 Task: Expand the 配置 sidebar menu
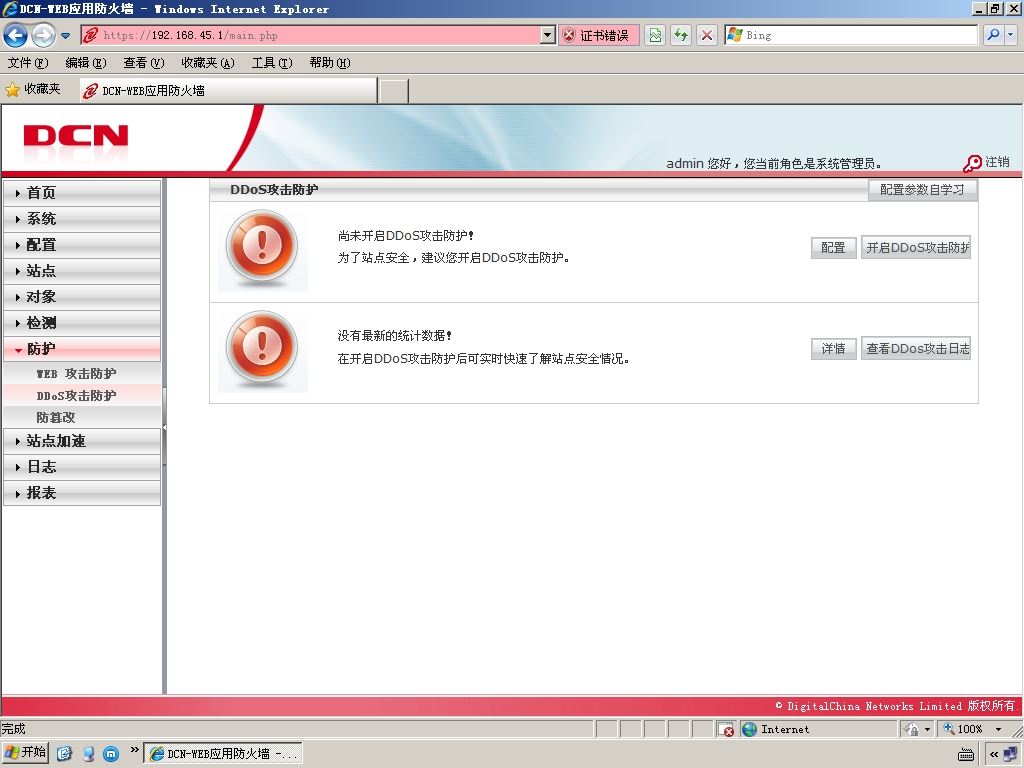82,245
